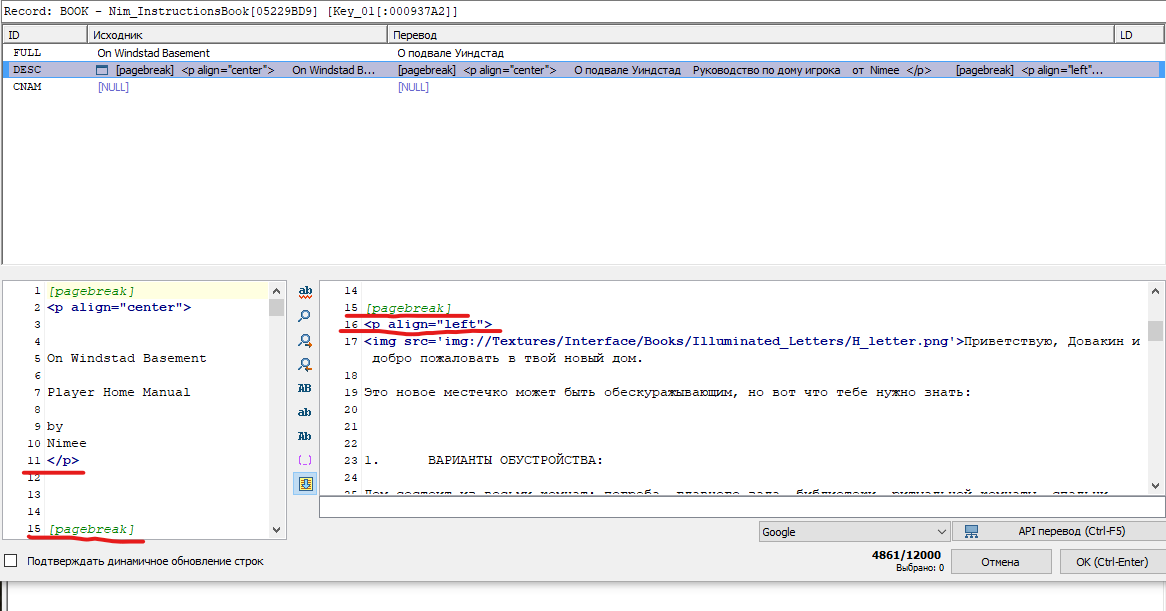Click the [NULL] source cell in the CNAM row
Screen dimensions: 1166x611
pos(113,87)
